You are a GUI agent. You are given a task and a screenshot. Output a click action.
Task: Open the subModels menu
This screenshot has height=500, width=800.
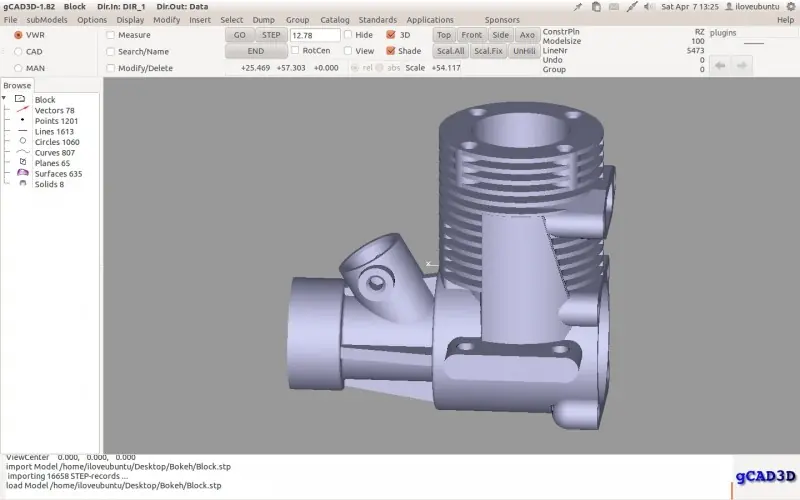click(47, 20)
